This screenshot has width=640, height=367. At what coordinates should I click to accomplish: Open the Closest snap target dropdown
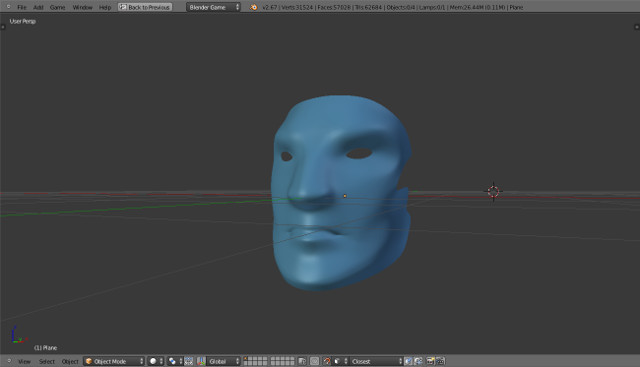point(376,361)
